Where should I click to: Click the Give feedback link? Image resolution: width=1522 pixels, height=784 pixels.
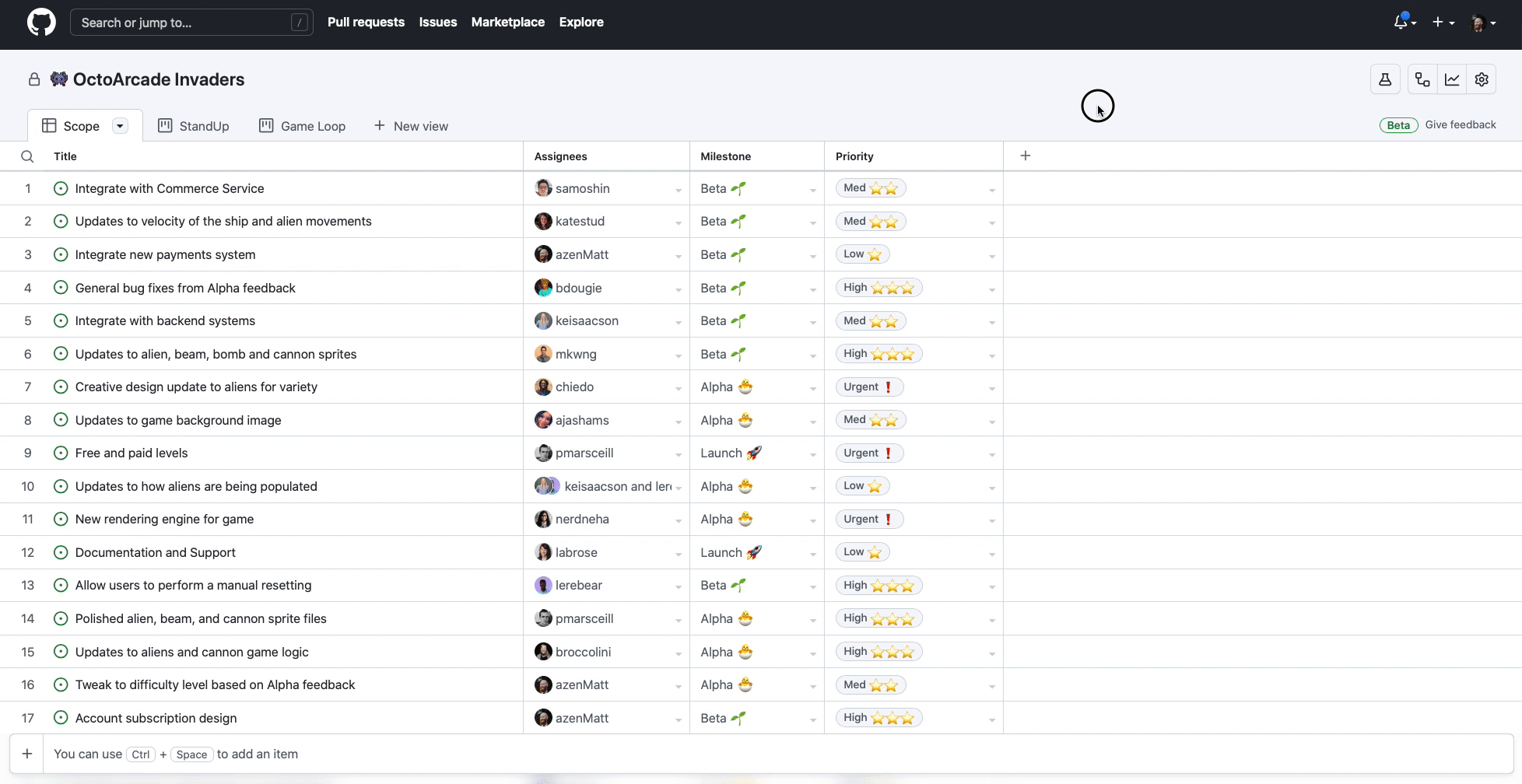[x=1461, y=124]
